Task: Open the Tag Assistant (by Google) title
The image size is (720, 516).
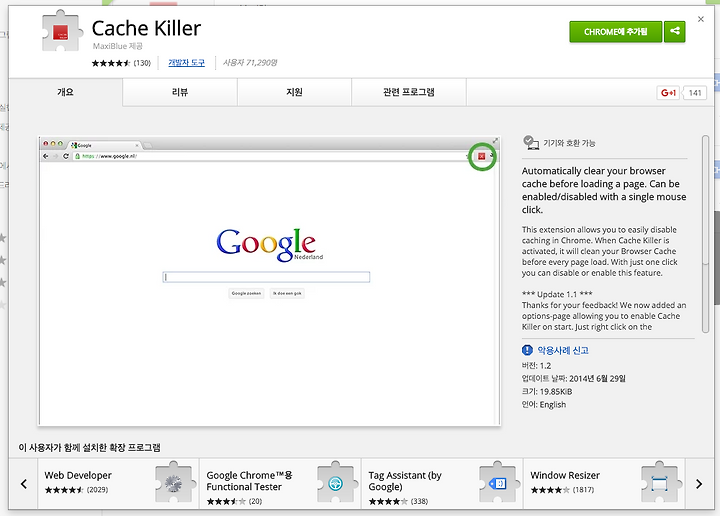Action: (405, 481)
